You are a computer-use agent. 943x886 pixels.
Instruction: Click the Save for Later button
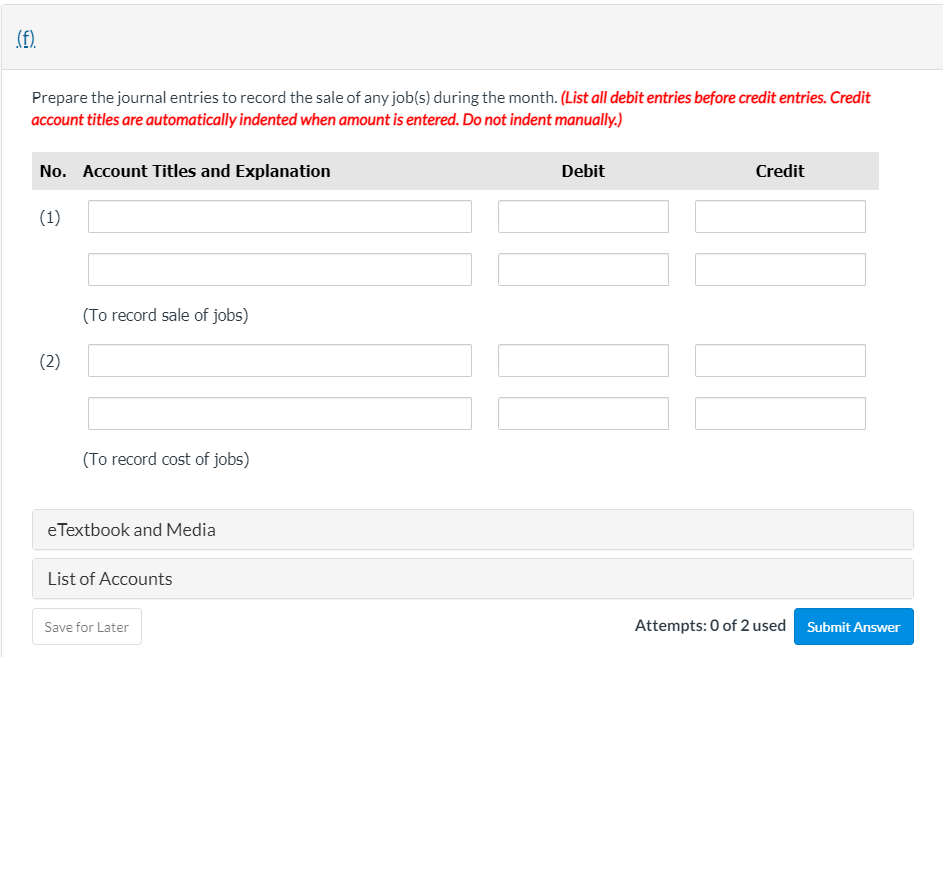[86, 626]
